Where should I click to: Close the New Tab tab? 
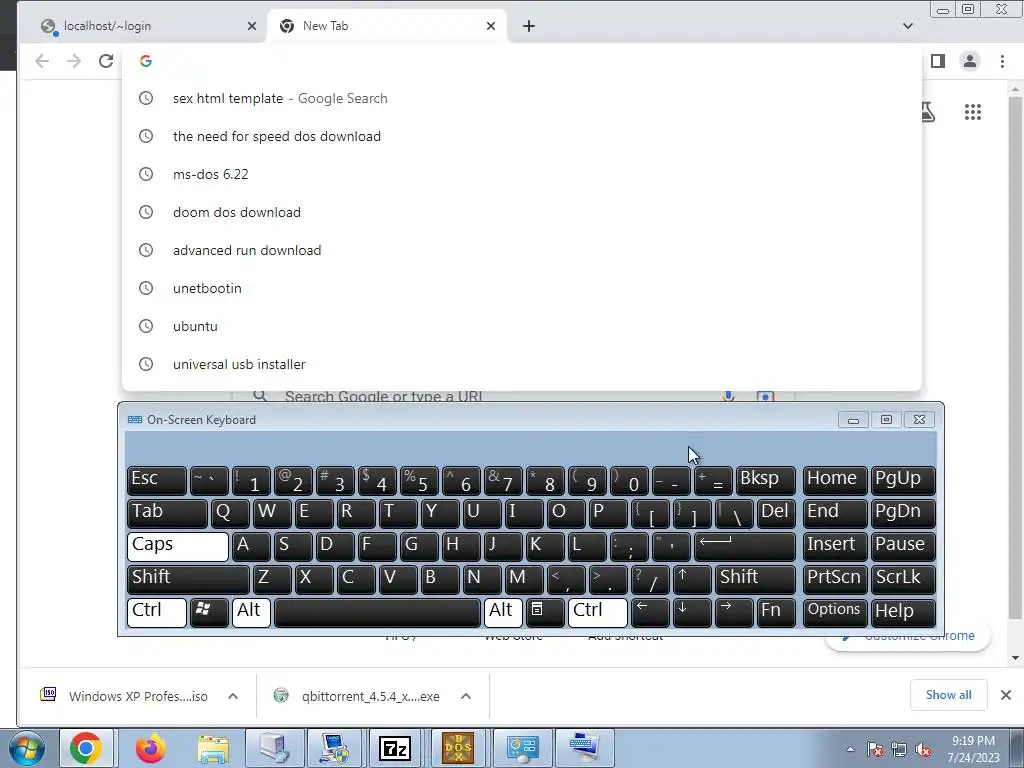(x=491, y=26)
